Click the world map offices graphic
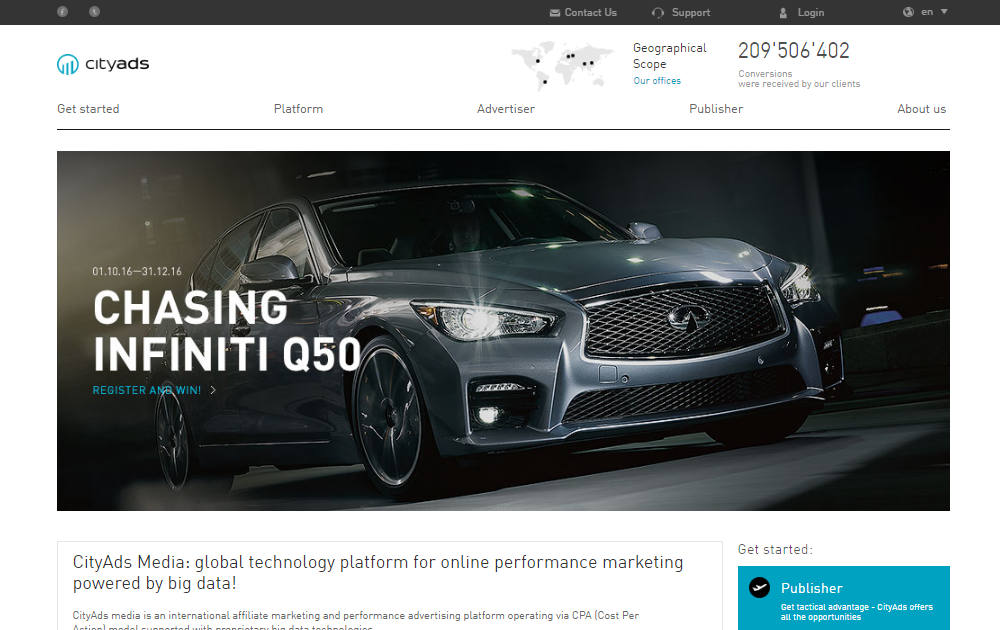 pos(562,64)
